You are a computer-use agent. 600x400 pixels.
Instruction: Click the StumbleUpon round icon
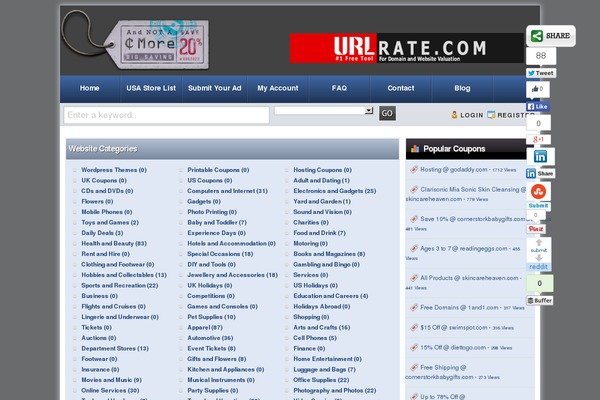click(538, 191)
